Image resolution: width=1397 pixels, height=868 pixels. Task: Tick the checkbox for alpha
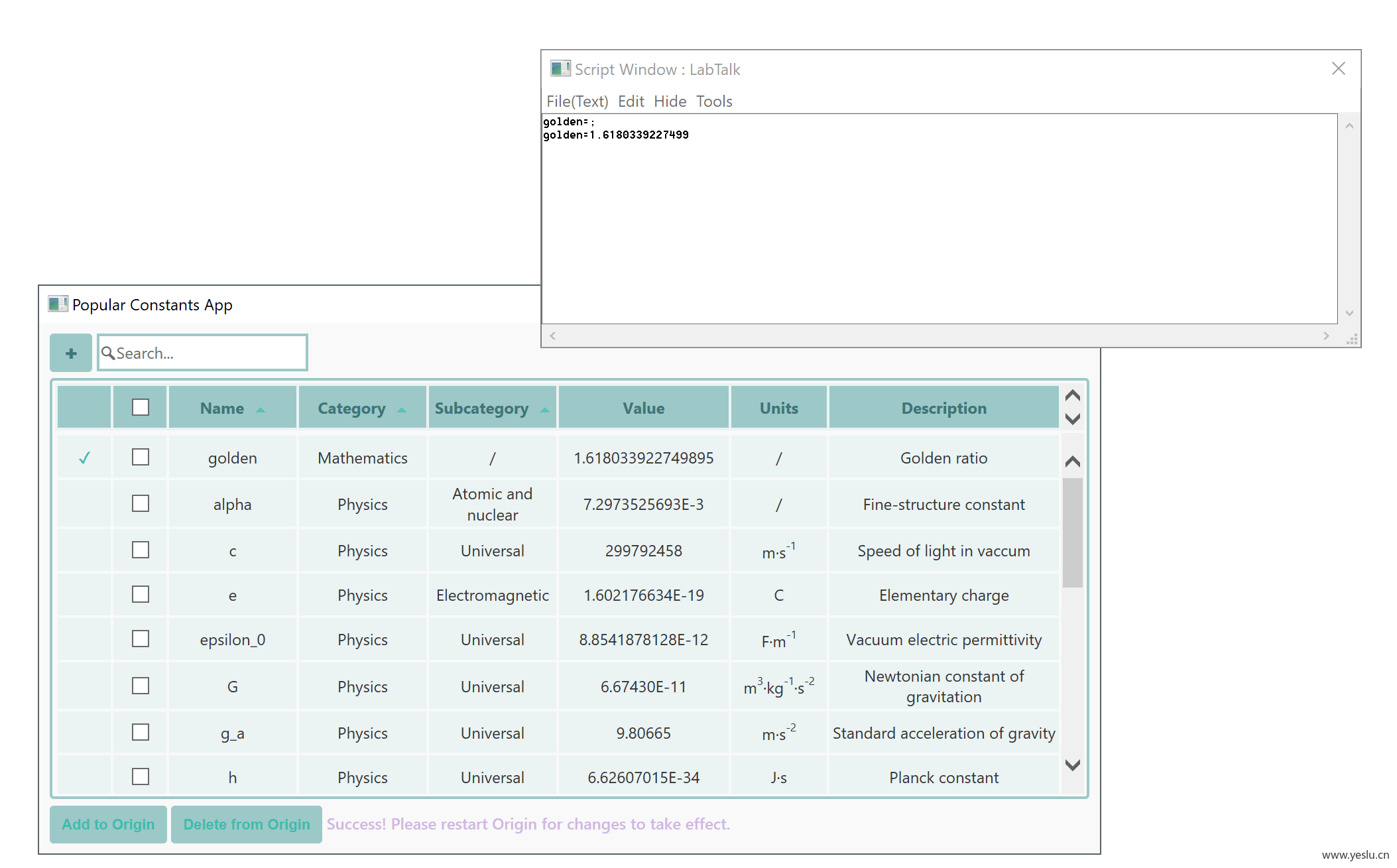click(141, 503)
